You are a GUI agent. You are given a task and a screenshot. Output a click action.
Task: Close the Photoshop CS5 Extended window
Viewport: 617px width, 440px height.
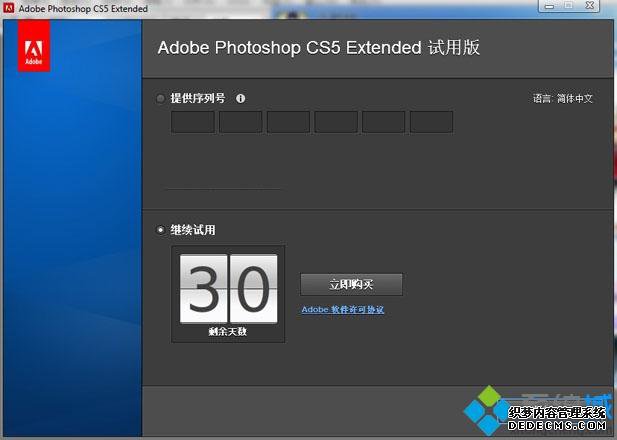589,6
